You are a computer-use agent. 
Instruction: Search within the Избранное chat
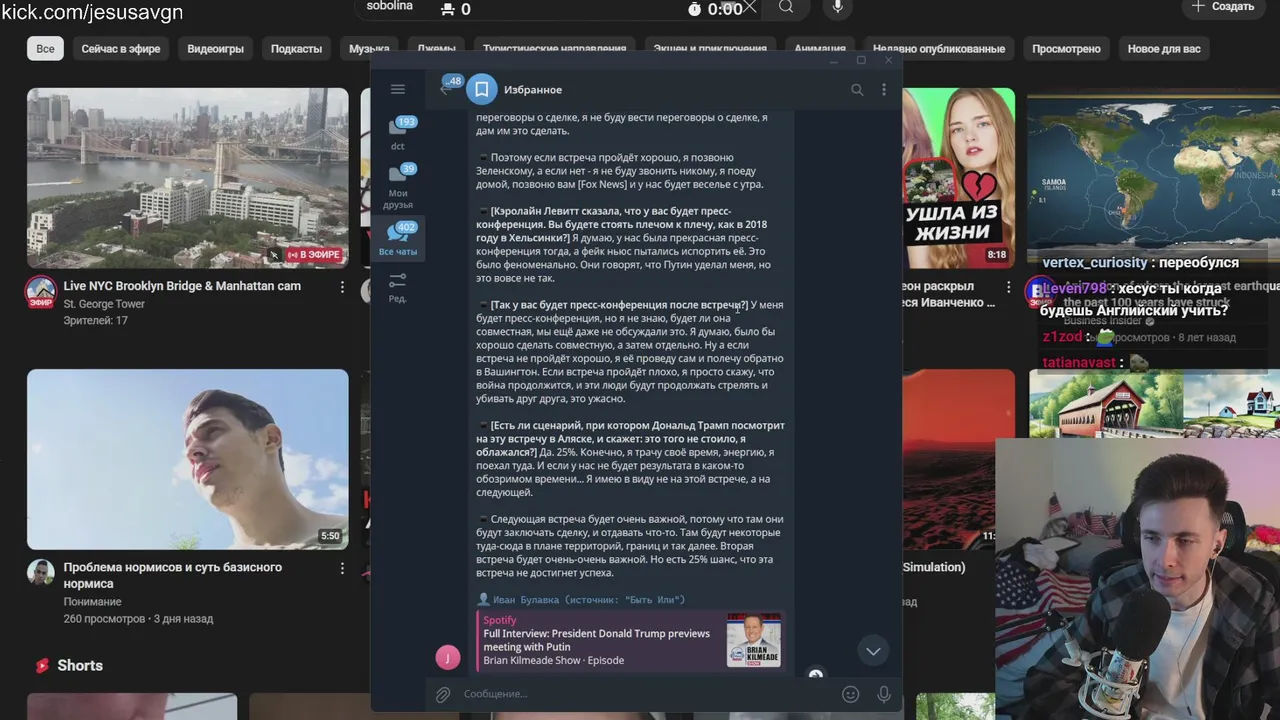[x=857, y=90]
